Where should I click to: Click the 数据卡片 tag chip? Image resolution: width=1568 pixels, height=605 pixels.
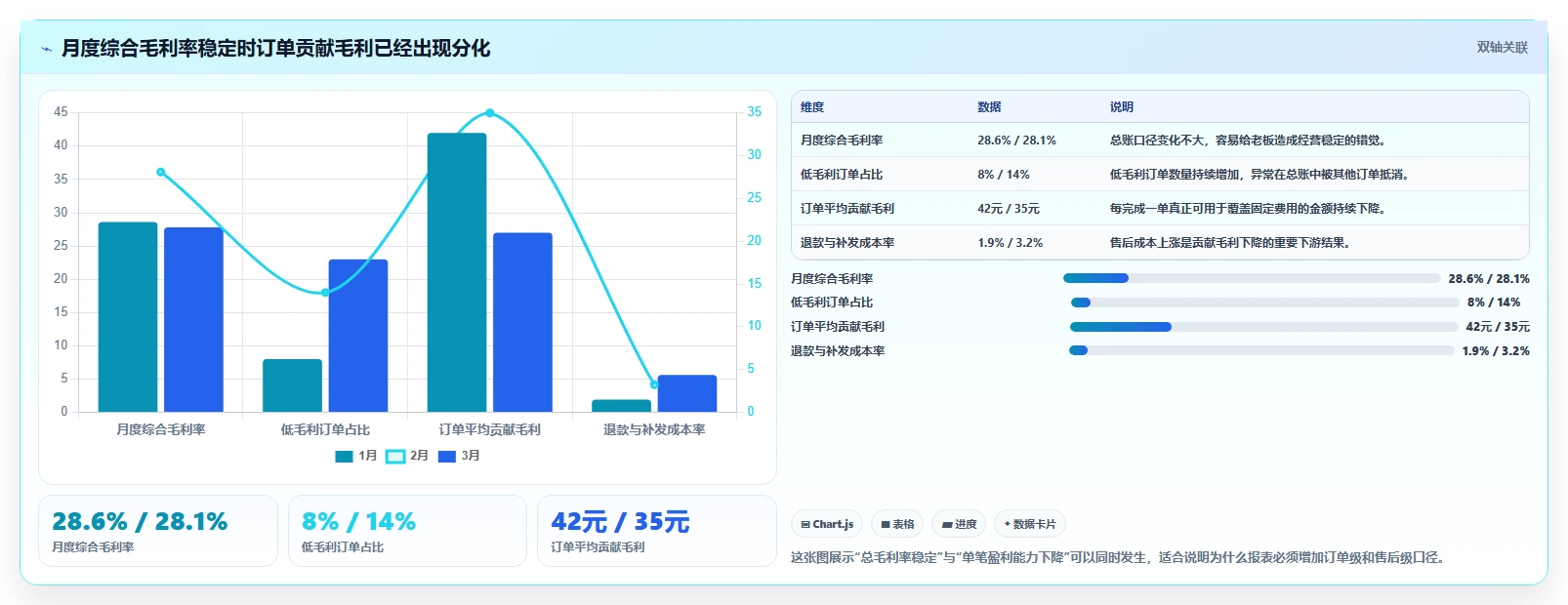pyautogui.click(x=1029, y=524)
